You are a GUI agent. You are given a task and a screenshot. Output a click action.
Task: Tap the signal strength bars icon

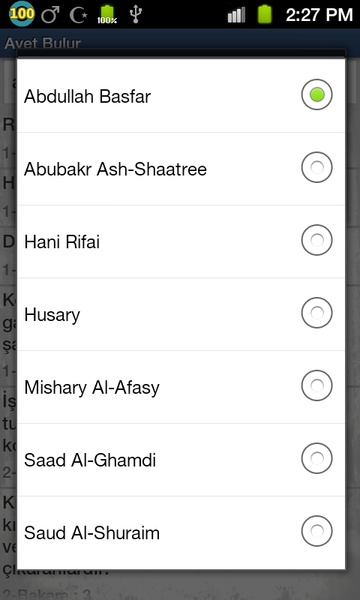(x=236, y=15)
